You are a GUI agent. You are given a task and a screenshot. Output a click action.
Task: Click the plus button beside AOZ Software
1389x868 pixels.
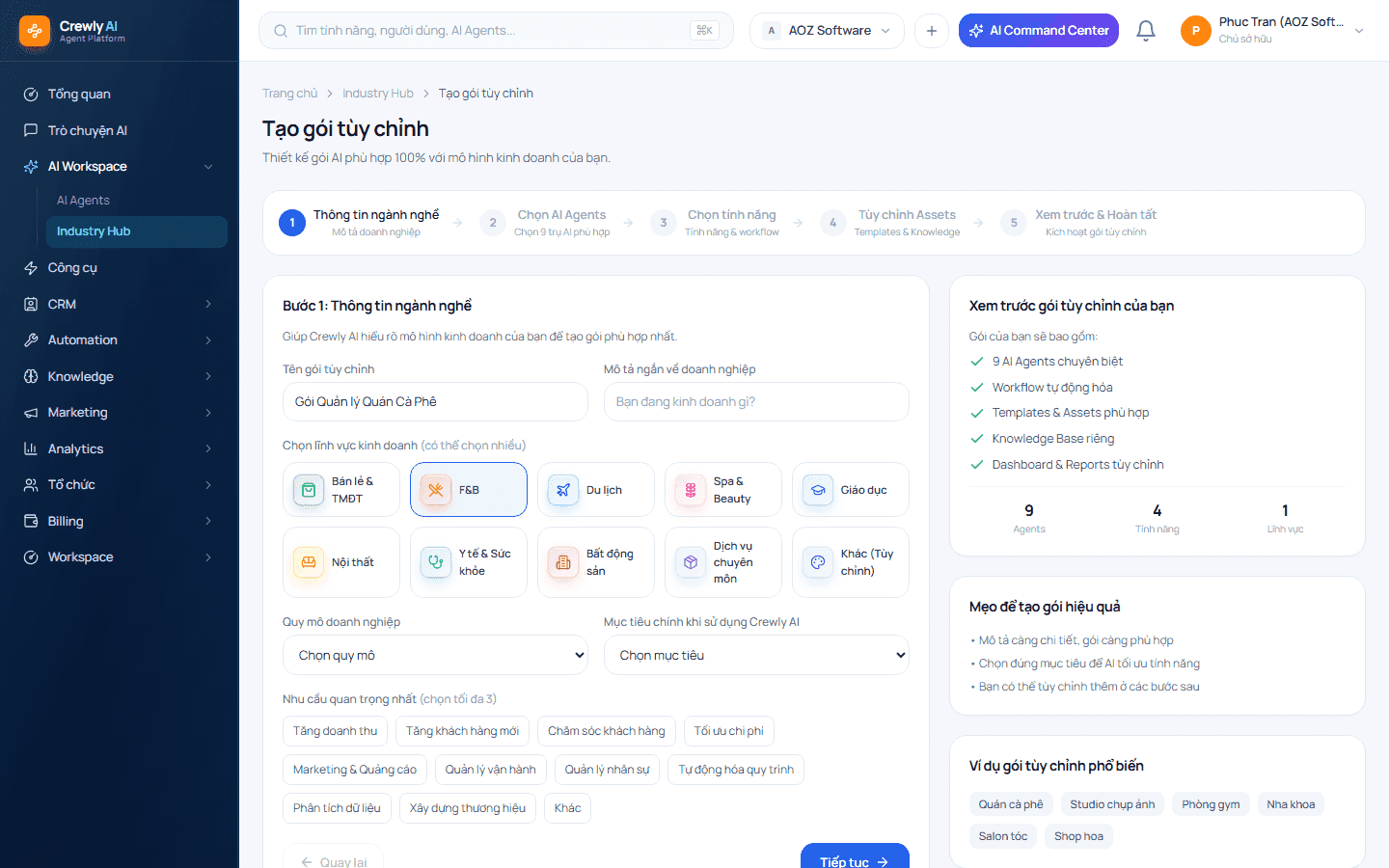pyautogui.click(x=932, y=31)
